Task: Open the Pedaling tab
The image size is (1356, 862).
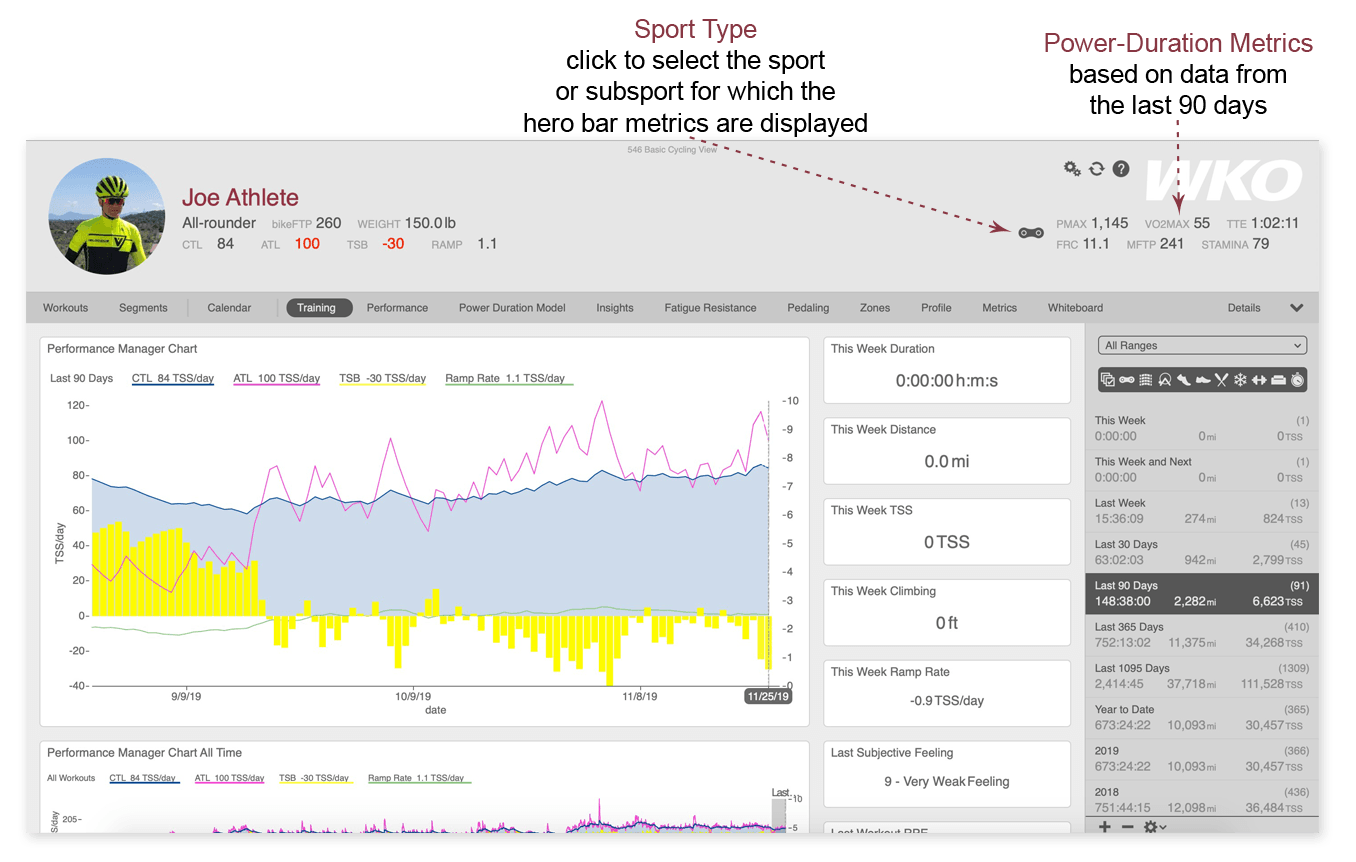Action: (808, 308)
